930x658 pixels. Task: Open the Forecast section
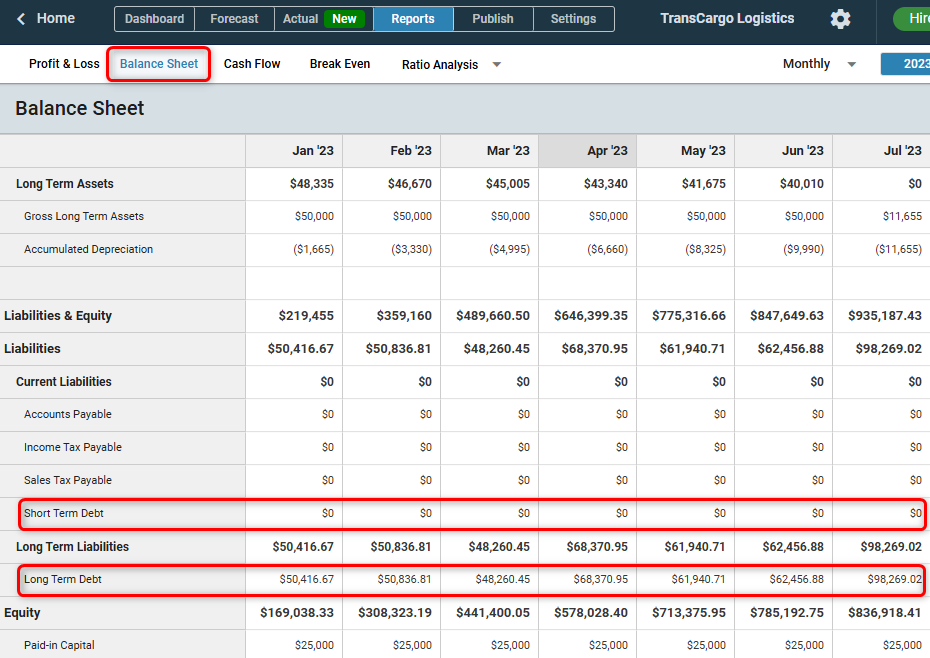point(234,19)
